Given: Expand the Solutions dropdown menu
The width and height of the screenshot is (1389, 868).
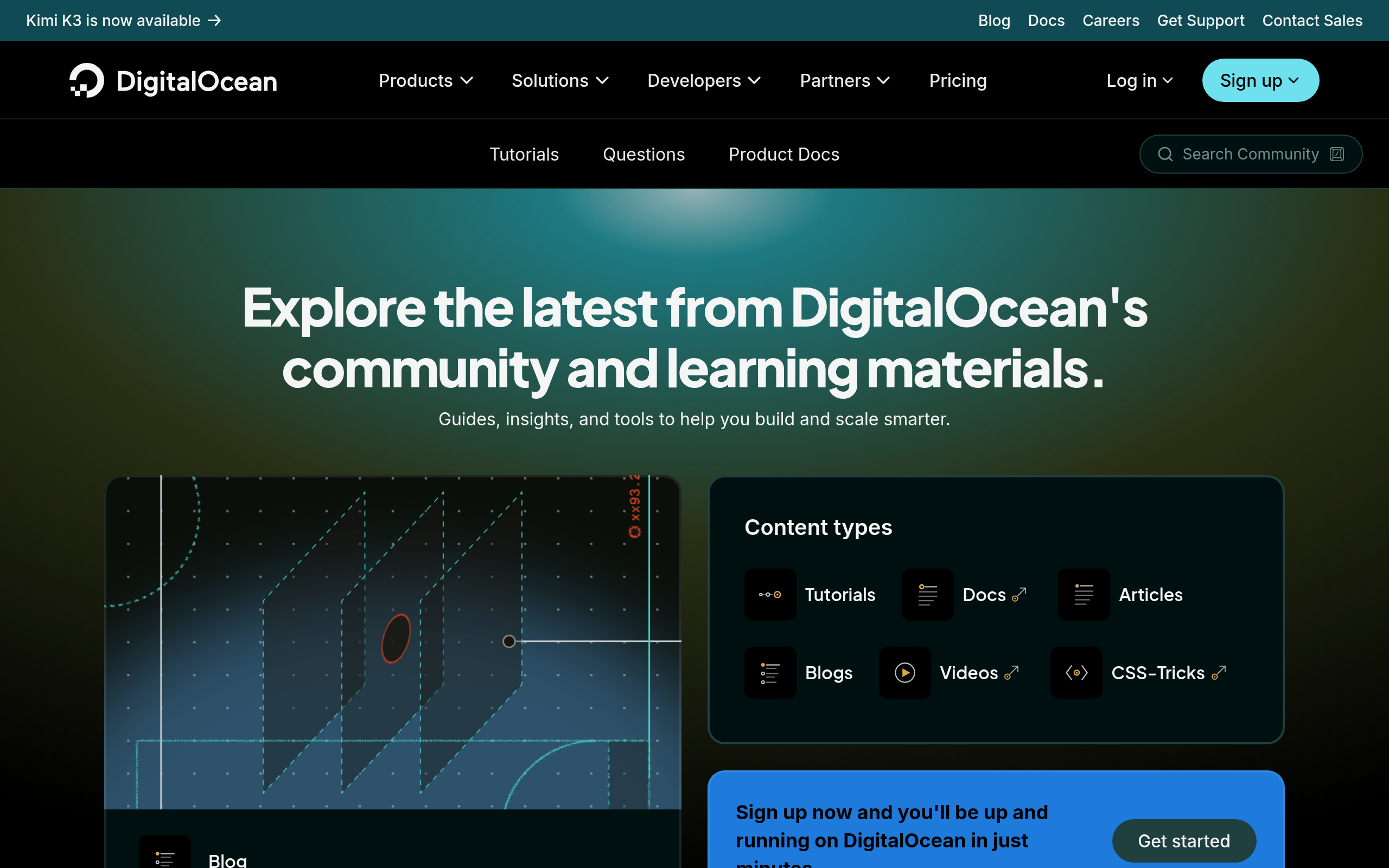Looking at the screenshot, I should coord(560,80).
